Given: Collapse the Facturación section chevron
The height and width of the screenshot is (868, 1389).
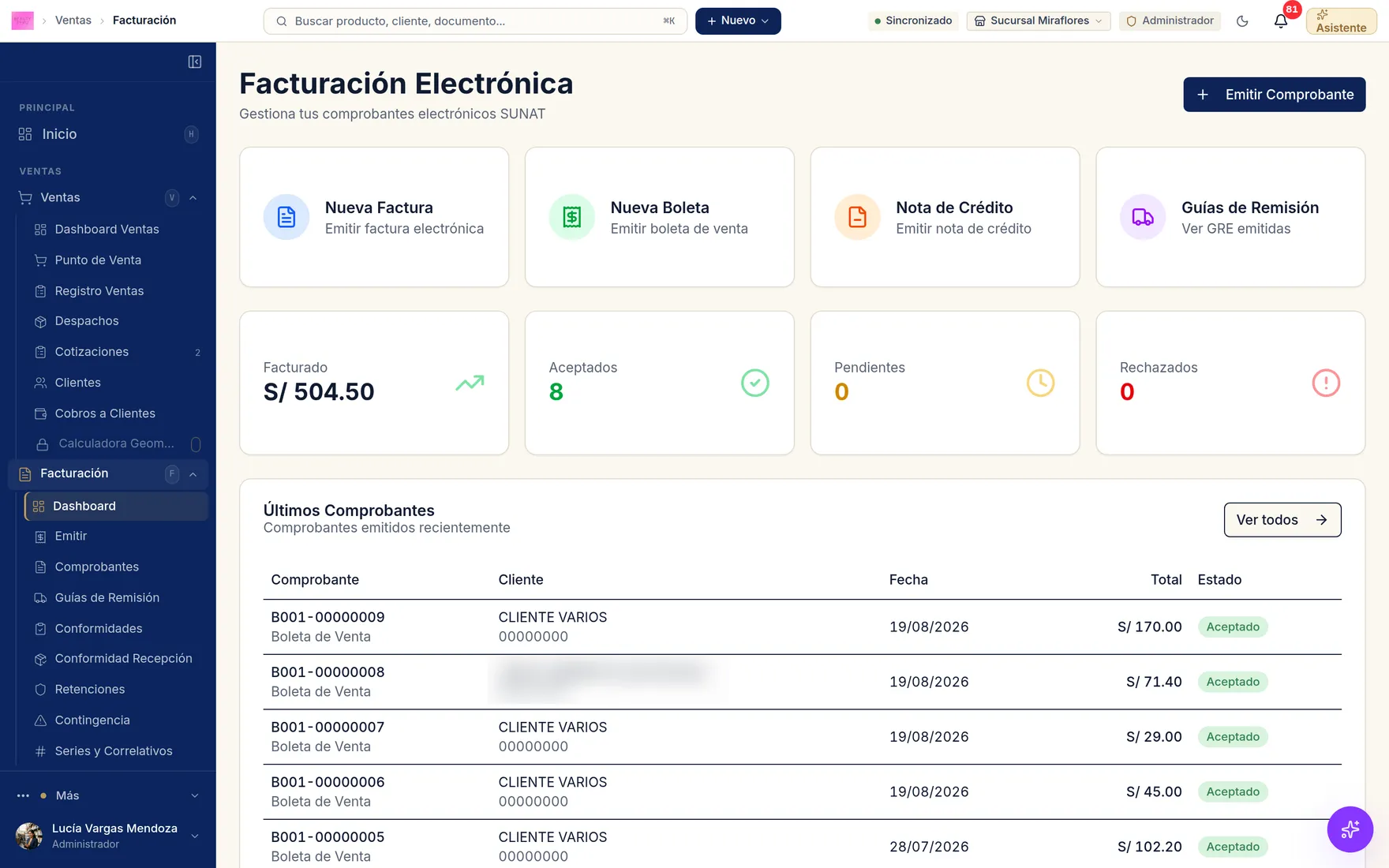Looking at the screenshot, I should [193, 474].
